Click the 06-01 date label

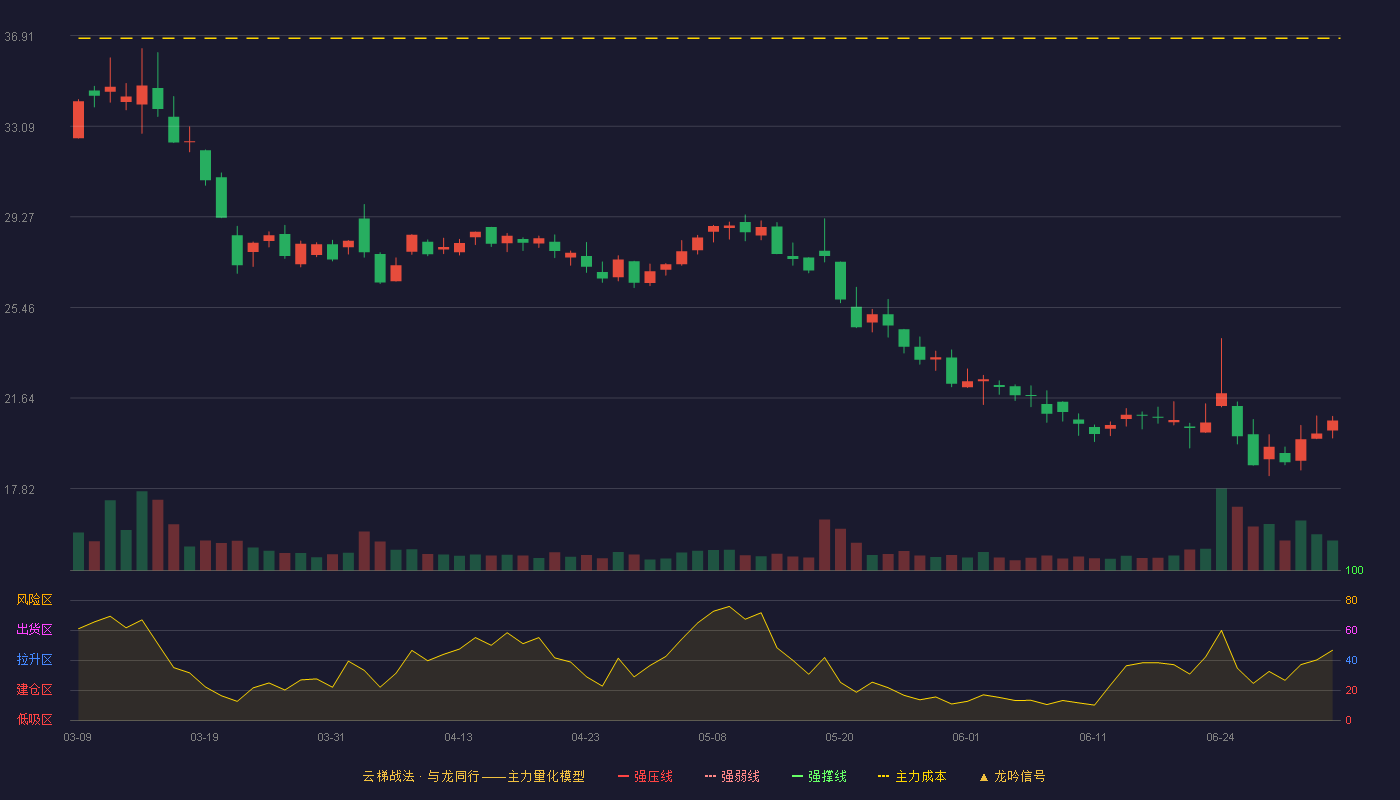point(966,737)
